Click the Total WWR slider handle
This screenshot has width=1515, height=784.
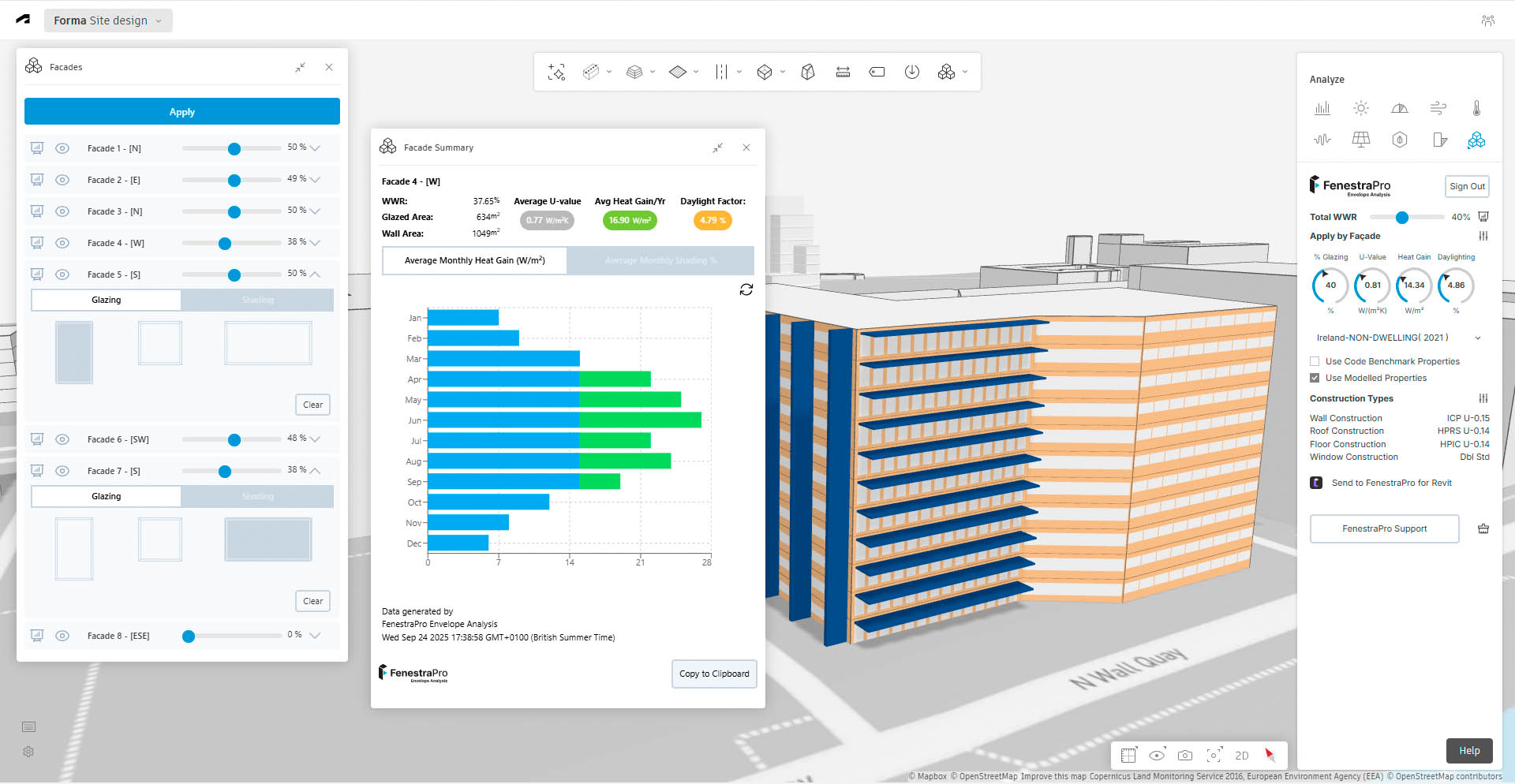click(1401, 217)
